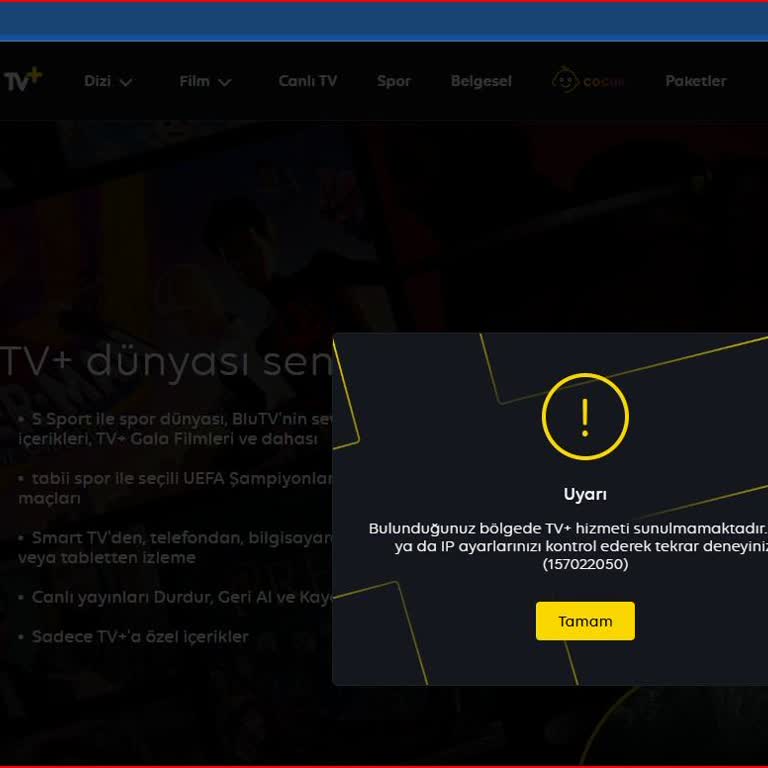Click the 'Smart TV'den, telefondan' bullet
The image size is (768, 768).
(175, 547)
